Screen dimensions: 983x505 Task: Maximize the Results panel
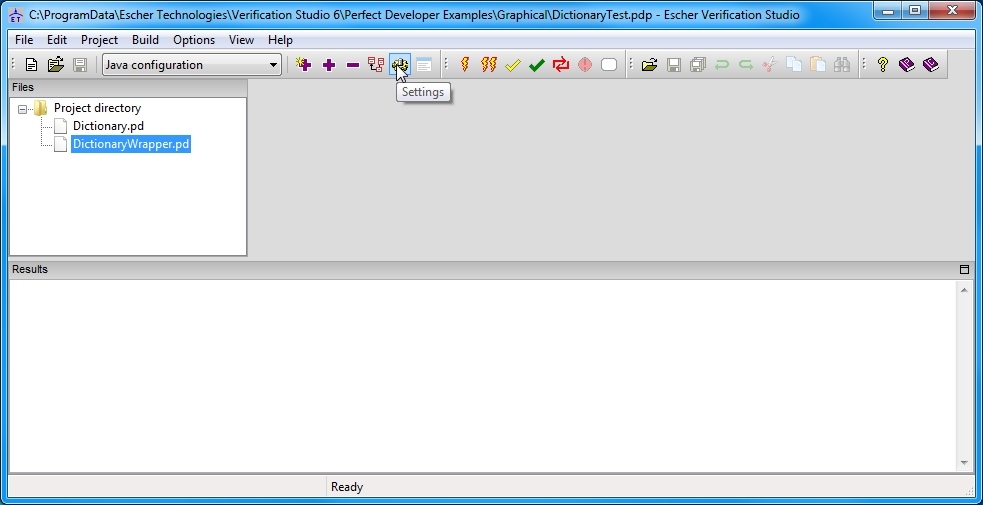click(x=964, y=269)
